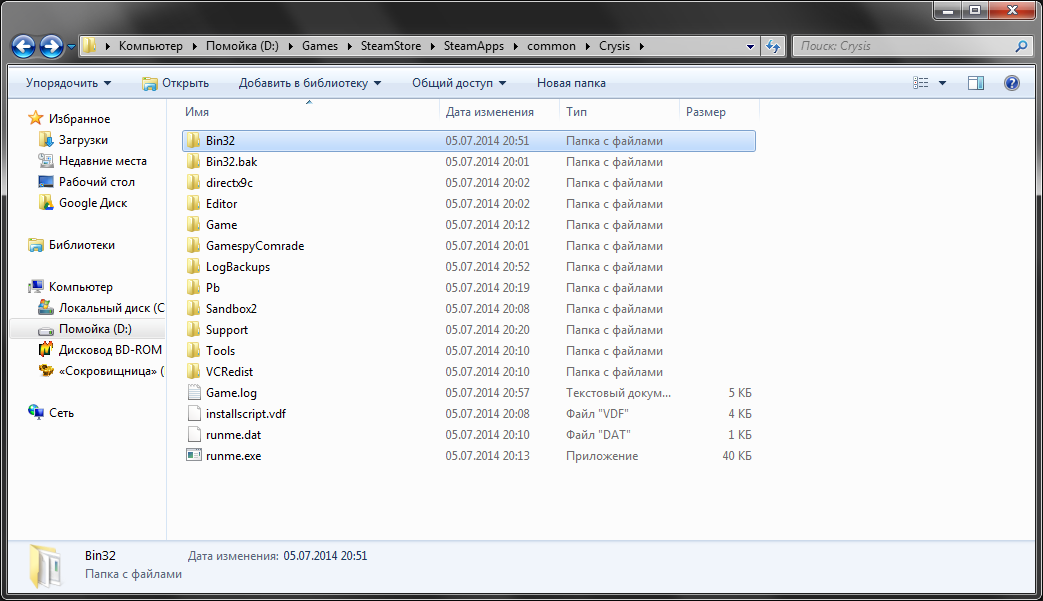
Task: Open Библиотеки in the navigation pane
Action: click(81, 245)
